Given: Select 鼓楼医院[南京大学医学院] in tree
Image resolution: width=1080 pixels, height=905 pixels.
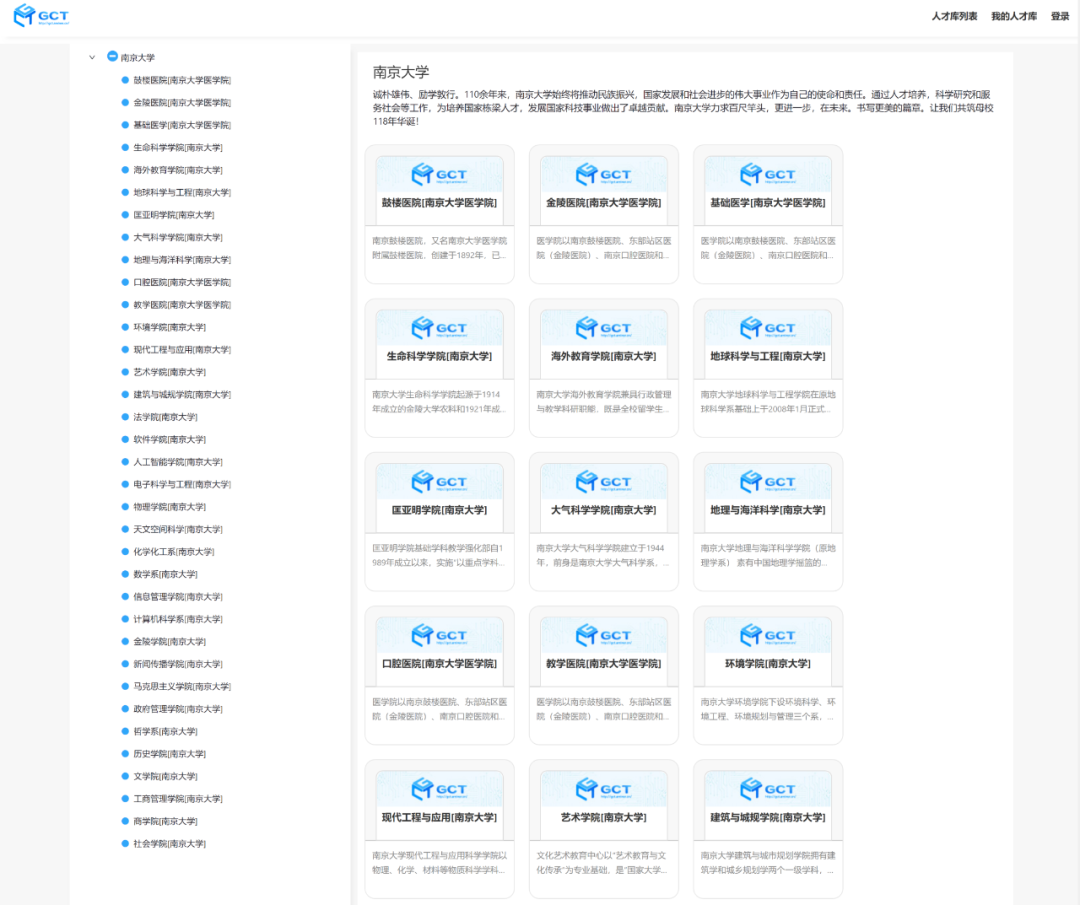Looking at the screenshot, I should 182,81.
